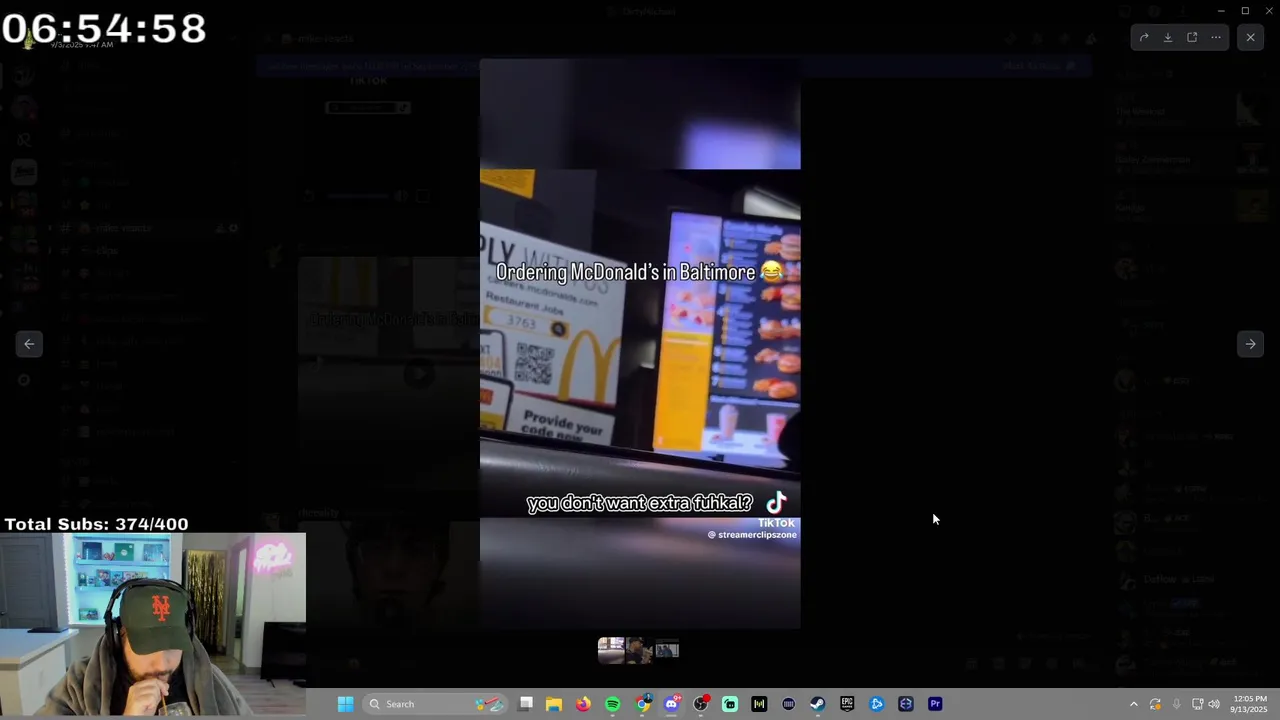Click the dark round icon before Steam
Screen dimensions: 1280x720
[789, 704]
